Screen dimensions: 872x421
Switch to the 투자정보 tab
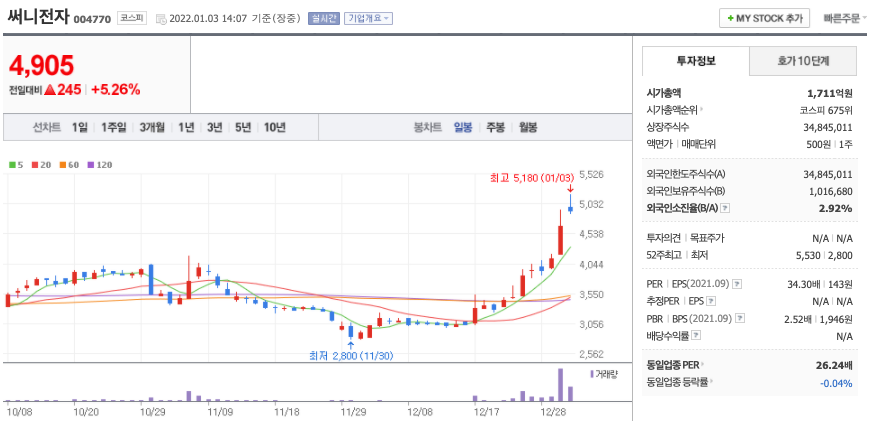(696, 61)
